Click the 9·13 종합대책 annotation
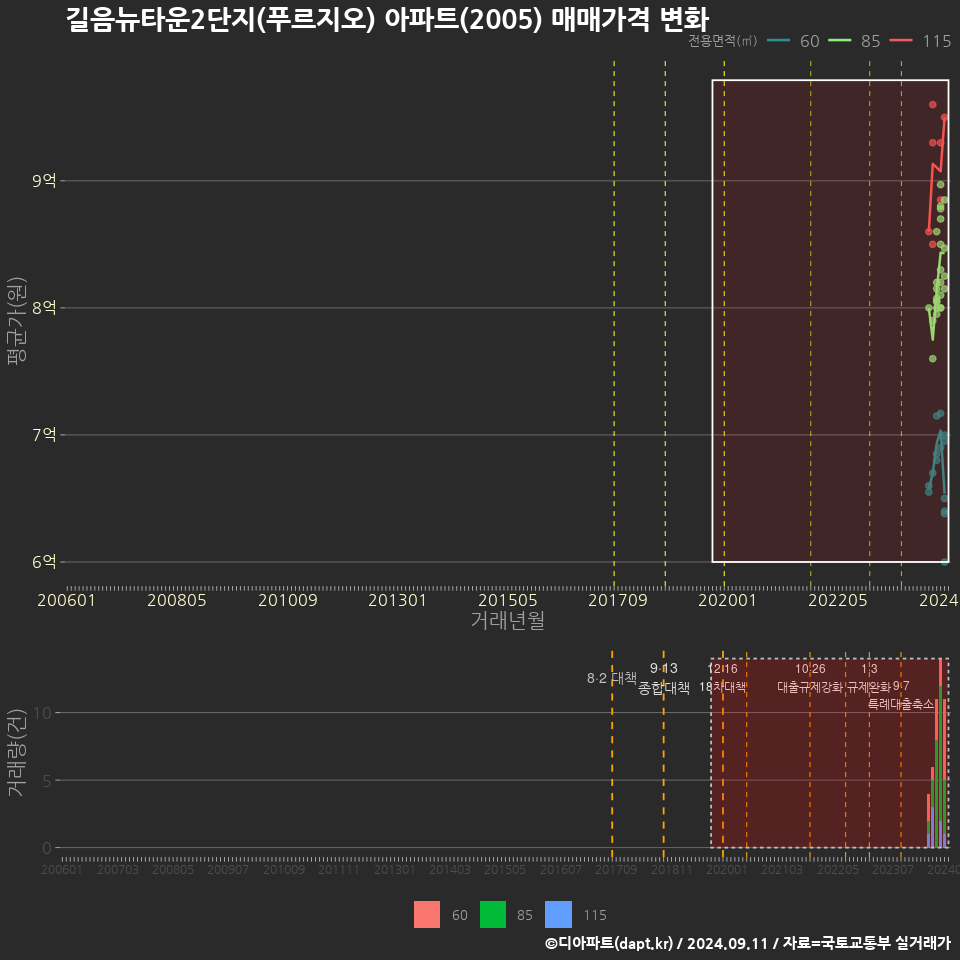The width and height of the screenshot is (960, 960). pos(664,678)
